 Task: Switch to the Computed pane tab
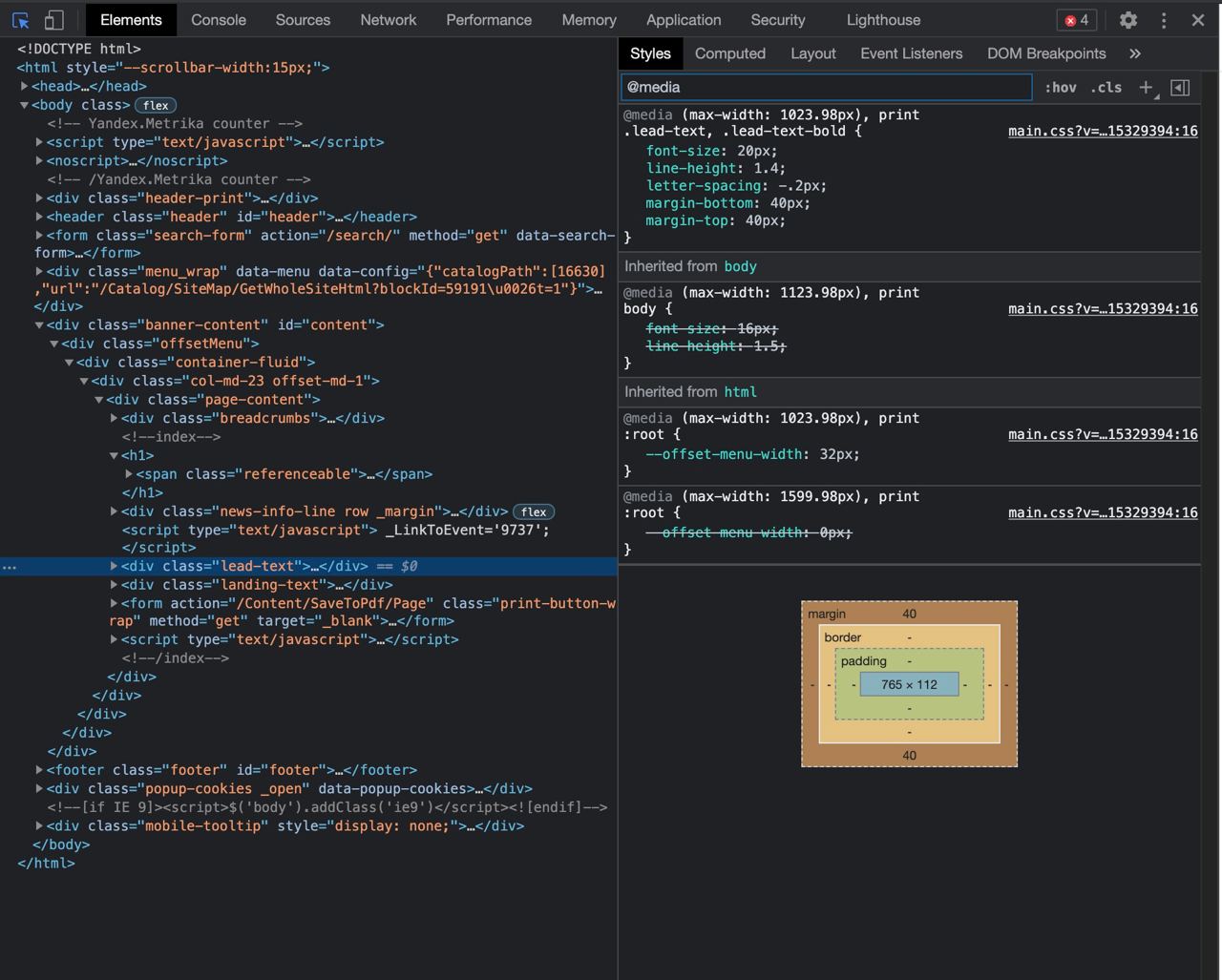730,53
